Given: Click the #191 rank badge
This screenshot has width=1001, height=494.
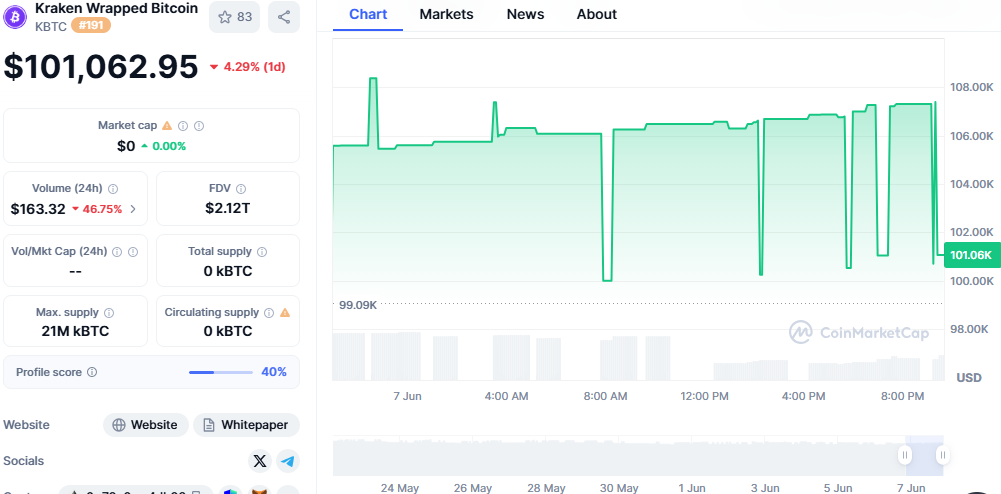Looking at the screenshot, I should coord(91,26).
